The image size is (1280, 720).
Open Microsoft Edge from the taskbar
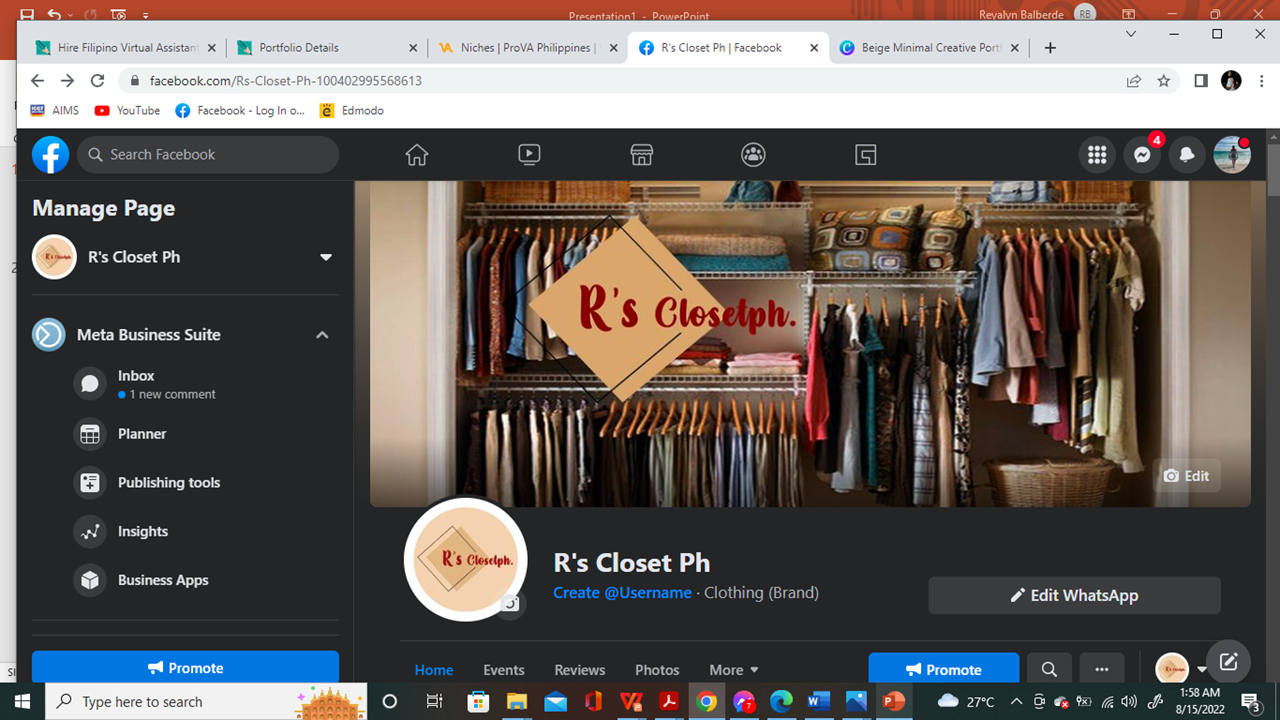[781, 702]
